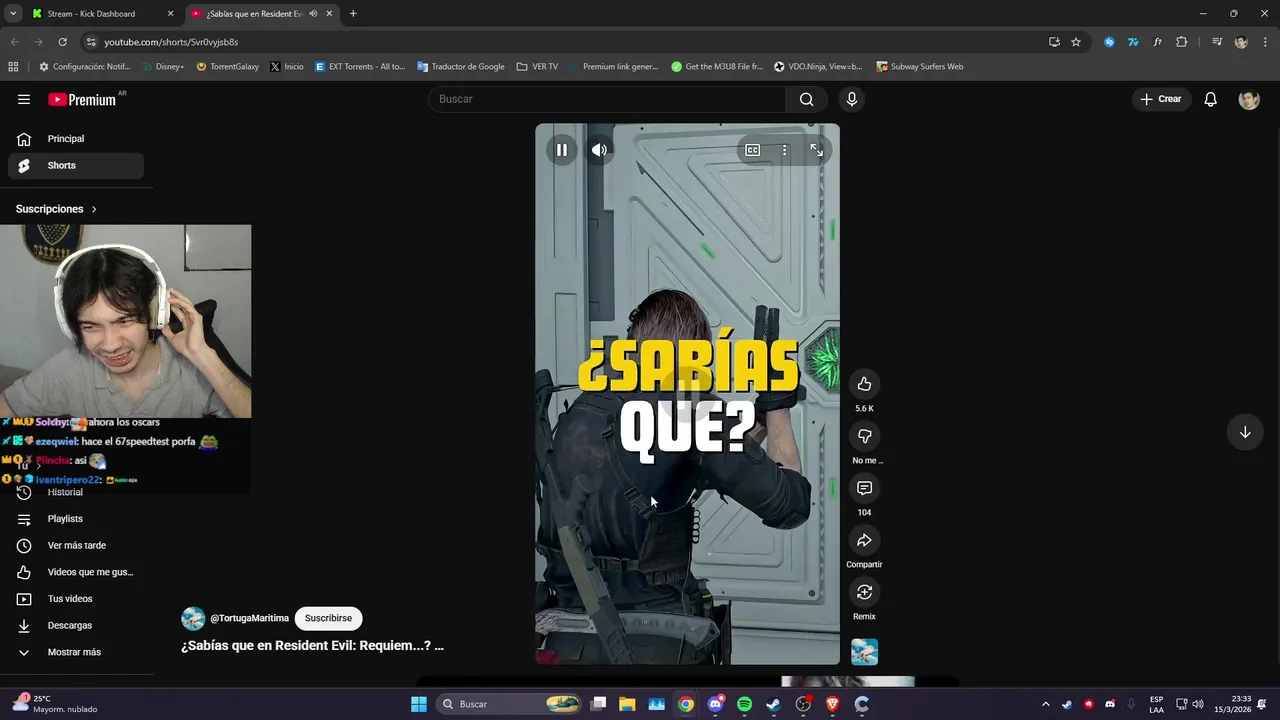Click the Remix icon

864,592
